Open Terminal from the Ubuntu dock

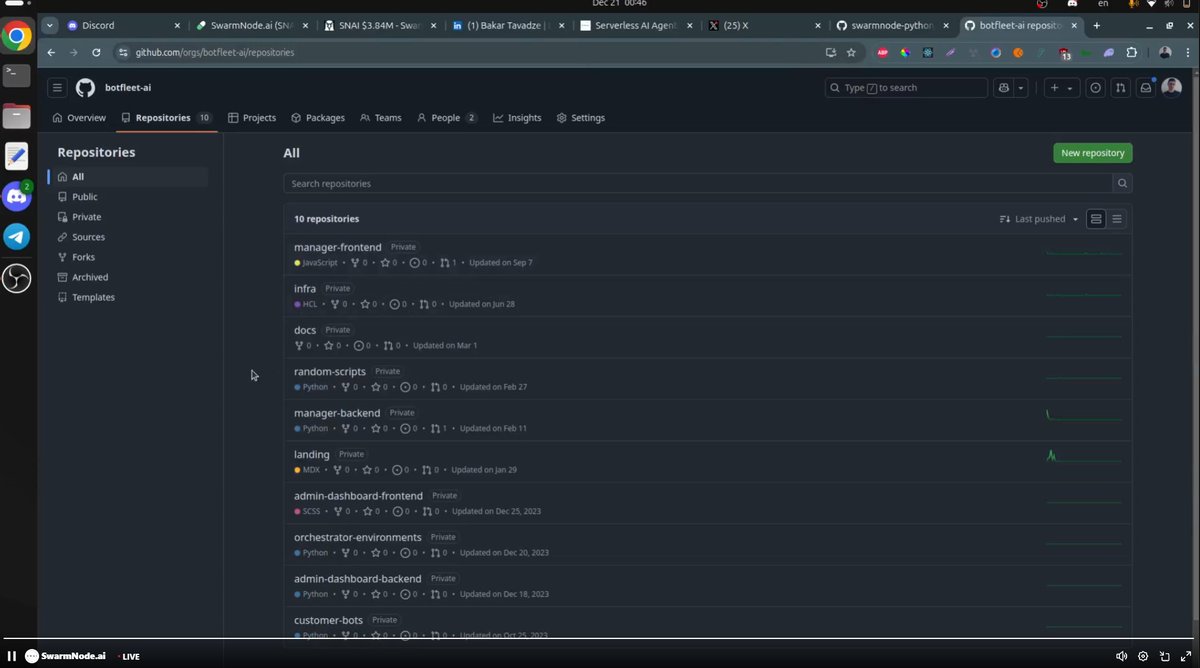pyautogui.click(x=17, y=74)
